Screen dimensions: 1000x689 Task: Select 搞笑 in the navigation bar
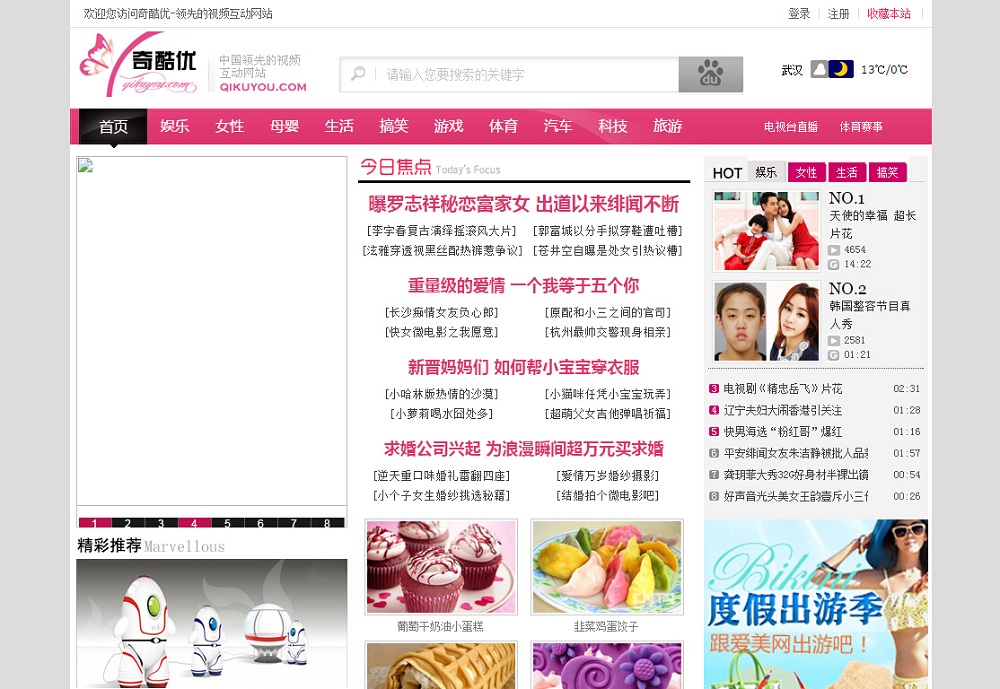[394, 126]
